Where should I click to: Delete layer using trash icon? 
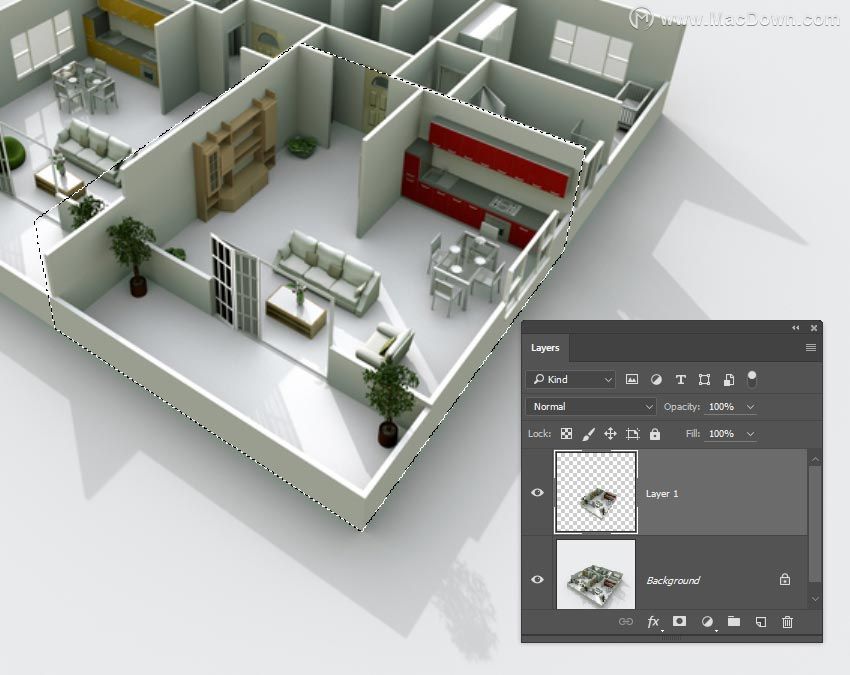[x=788, y=622]
